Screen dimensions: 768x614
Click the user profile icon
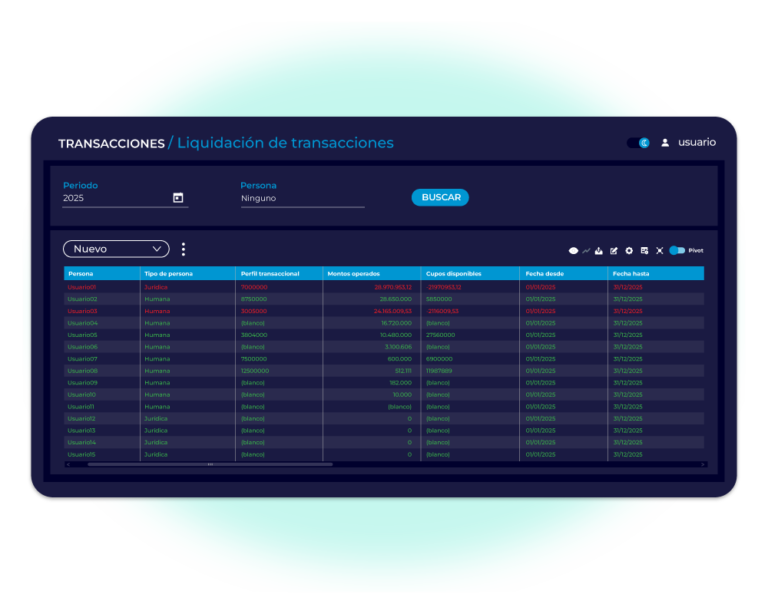665,143
